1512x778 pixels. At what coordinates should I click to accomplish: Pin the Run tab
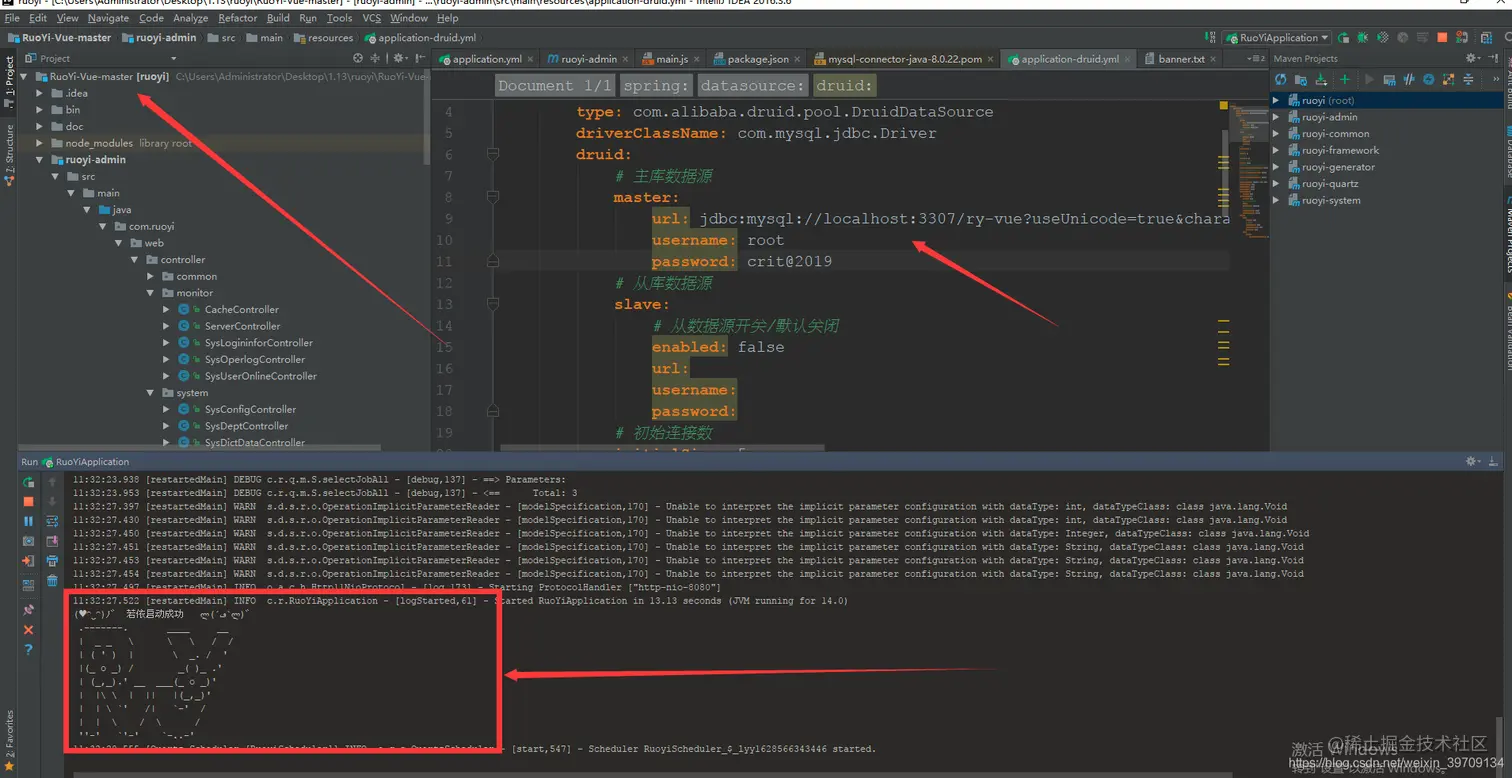click(28, 609)
